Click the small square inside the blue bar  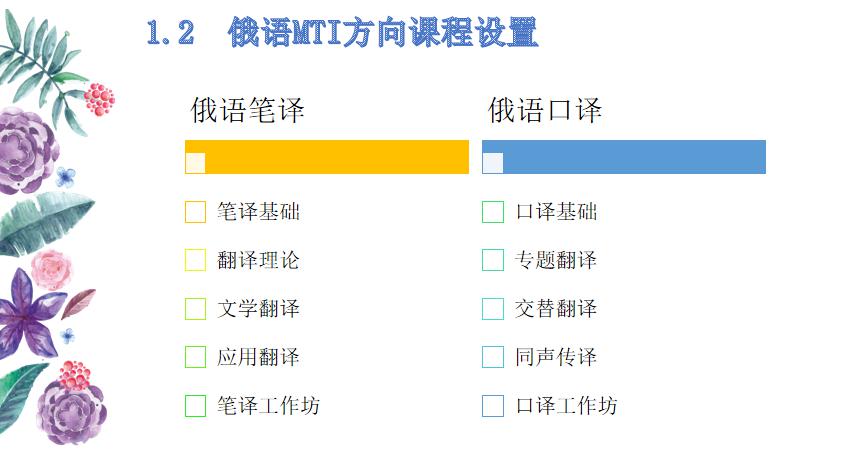493,163
